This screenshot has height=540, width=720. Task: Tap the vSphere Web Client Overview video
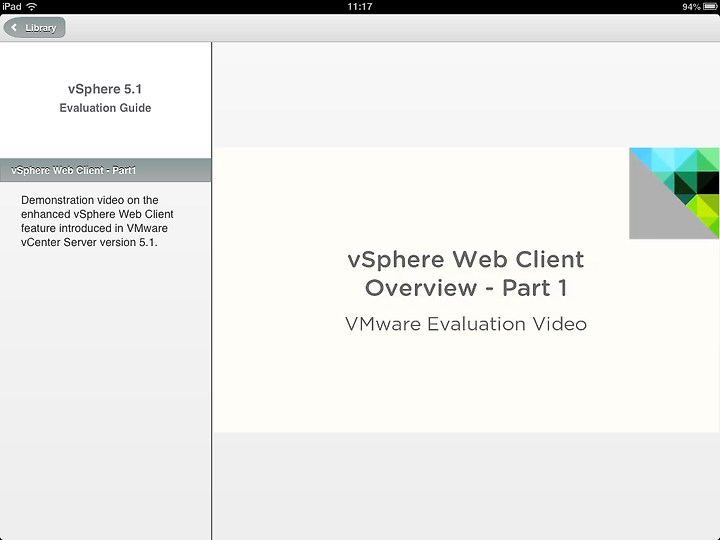(x=466, y=290)
